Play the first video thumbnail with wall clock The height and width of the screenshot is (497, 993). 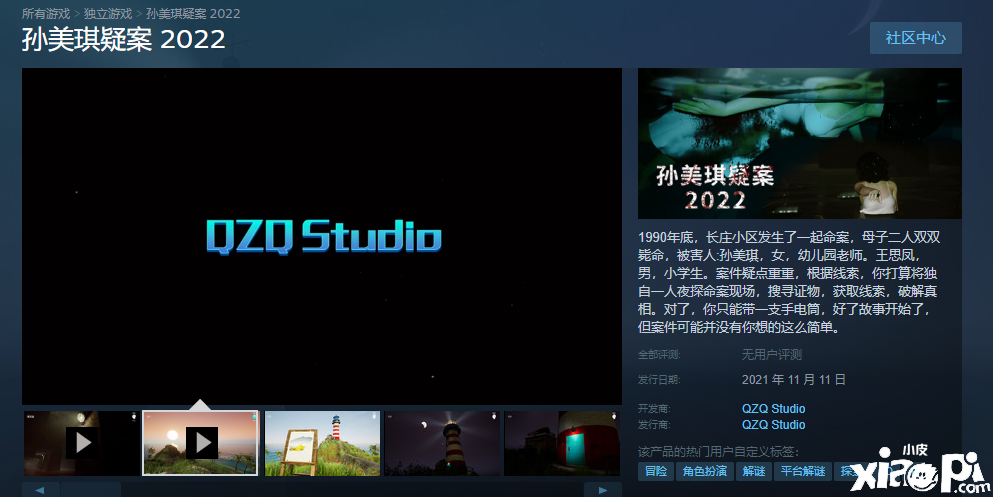[82, 443]
